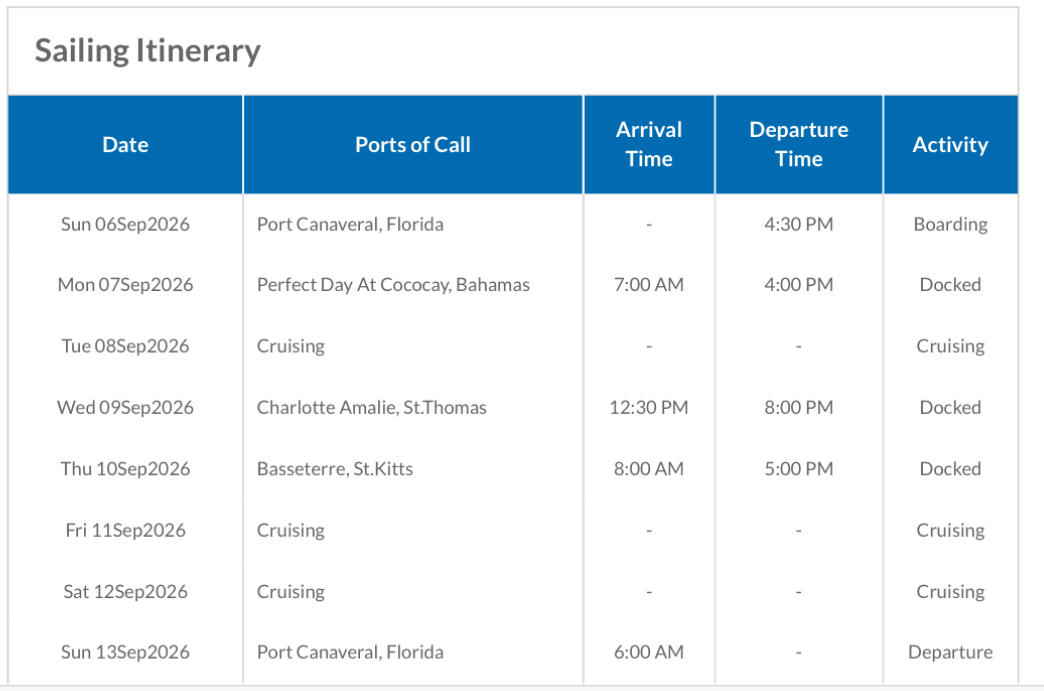Select the Basseterre, St.Kitts port entry
This screenshot has height=691, width=1044.
[x=335, y=469]
